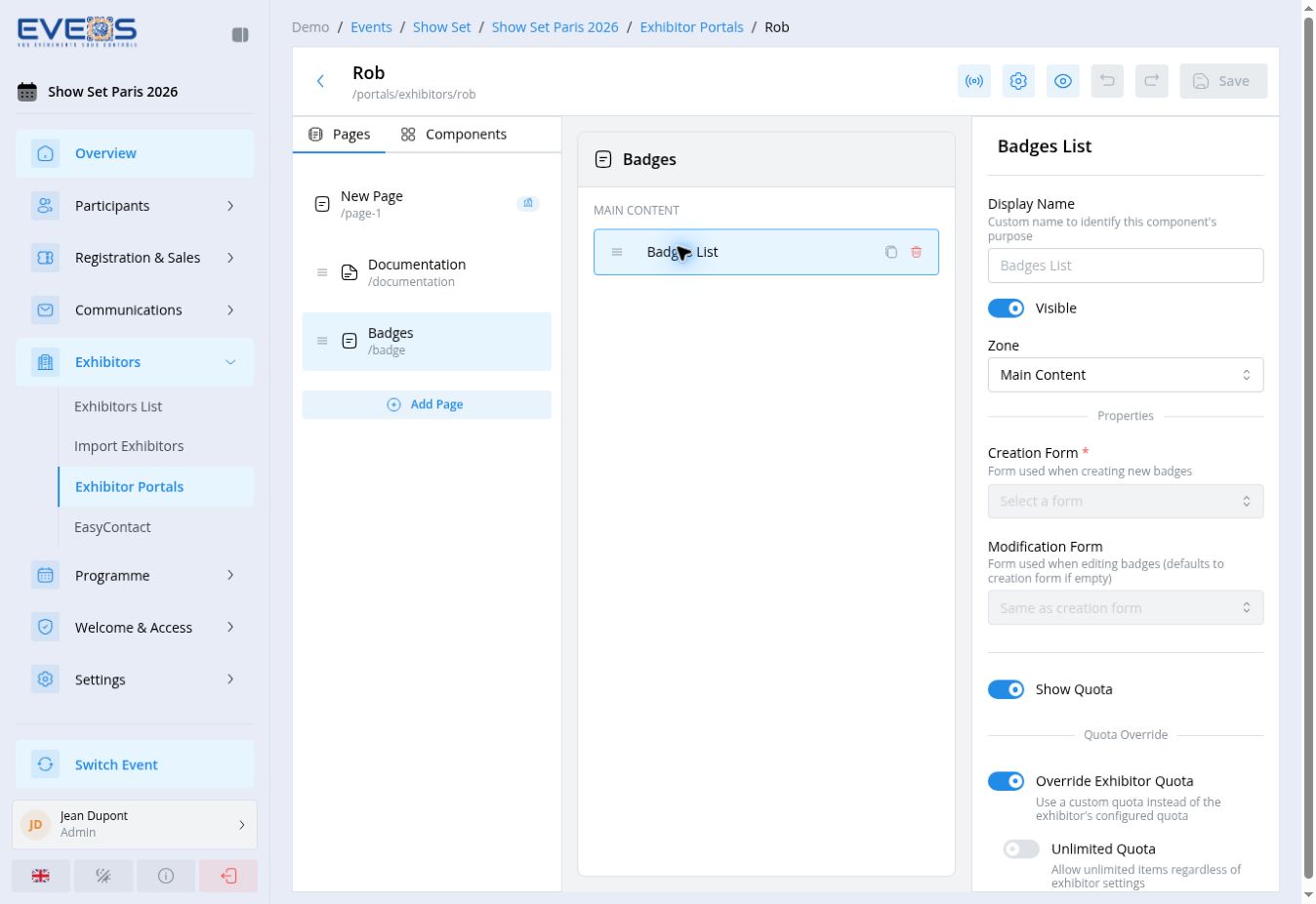Screen dimensions: 1316x904
Task: Toggle the Visible switch
Action: 1007,308
